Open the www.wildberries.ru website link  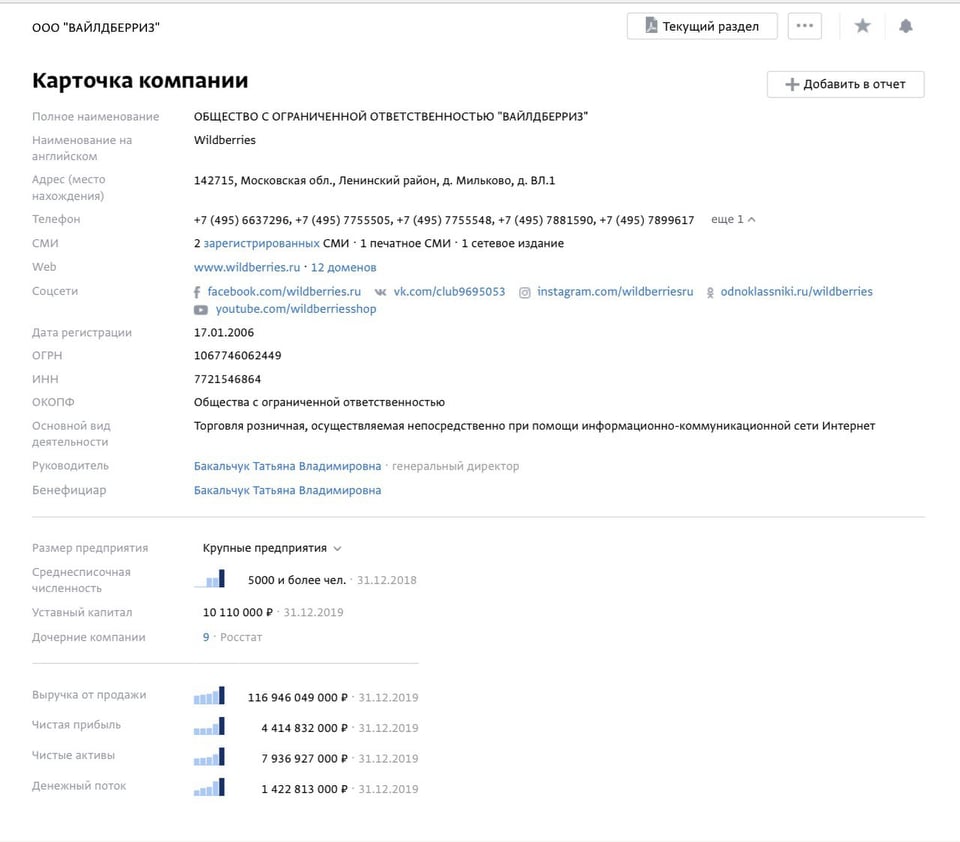tap(247, 267)
